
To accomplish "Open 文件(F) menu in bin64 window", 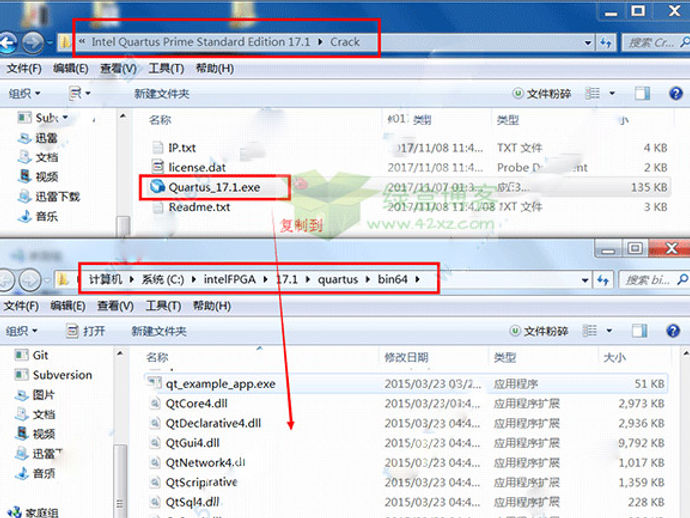I will (21, 306).
